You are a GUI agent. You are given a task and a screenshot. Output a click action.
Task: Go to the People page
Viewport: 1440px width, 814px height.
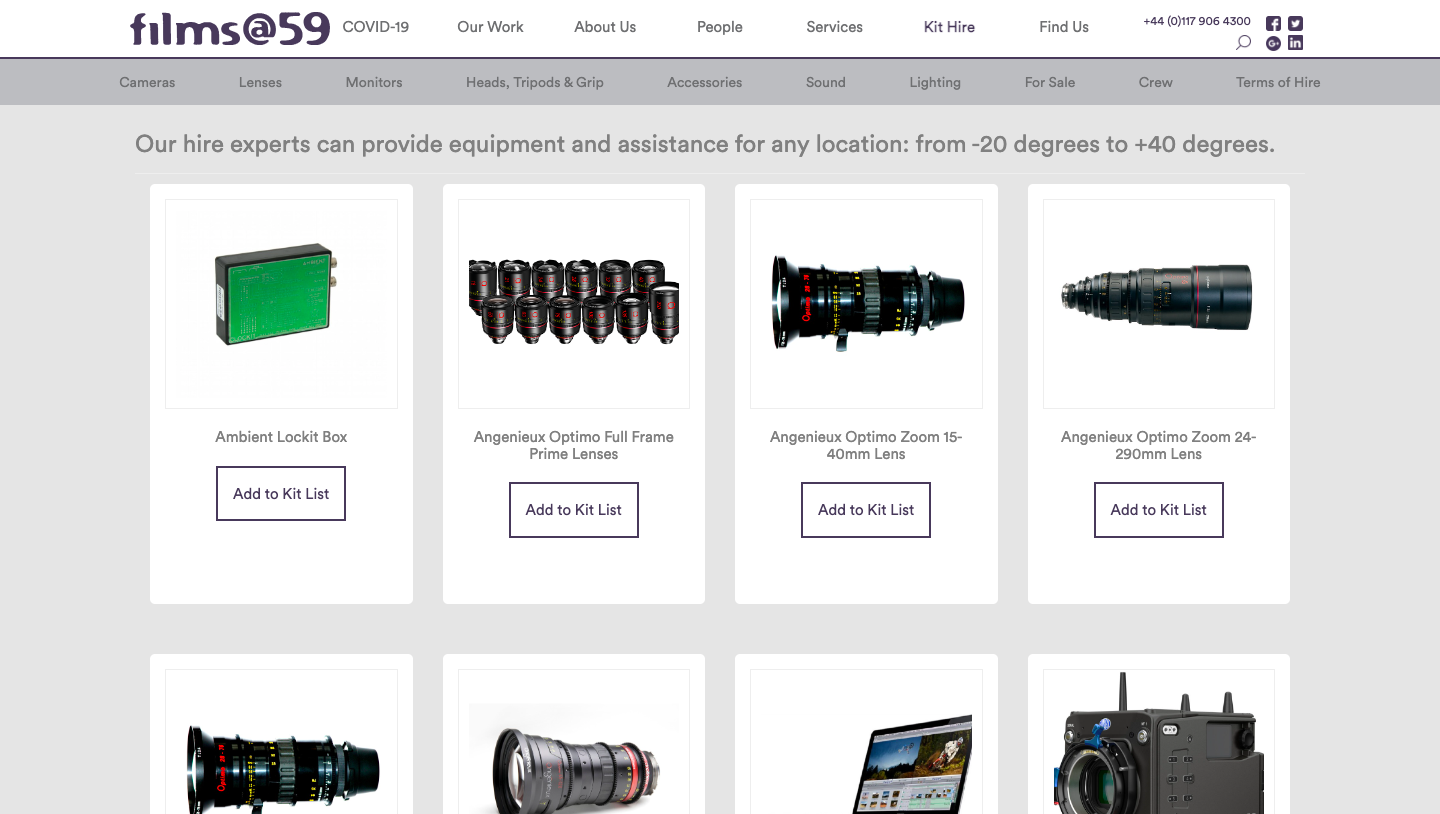720,27
